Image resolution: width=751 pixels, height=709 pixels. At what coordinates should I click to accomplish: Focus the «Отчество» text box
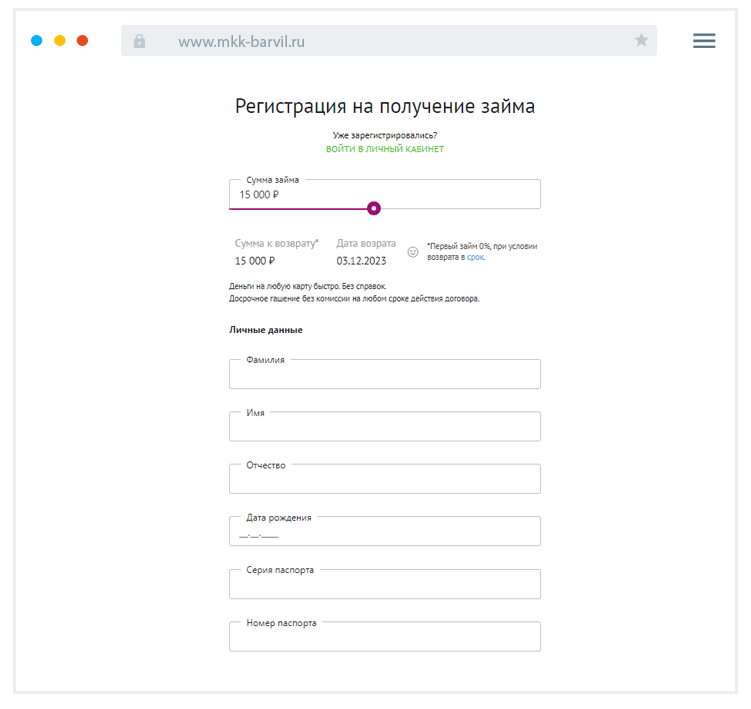click(385, 480)
